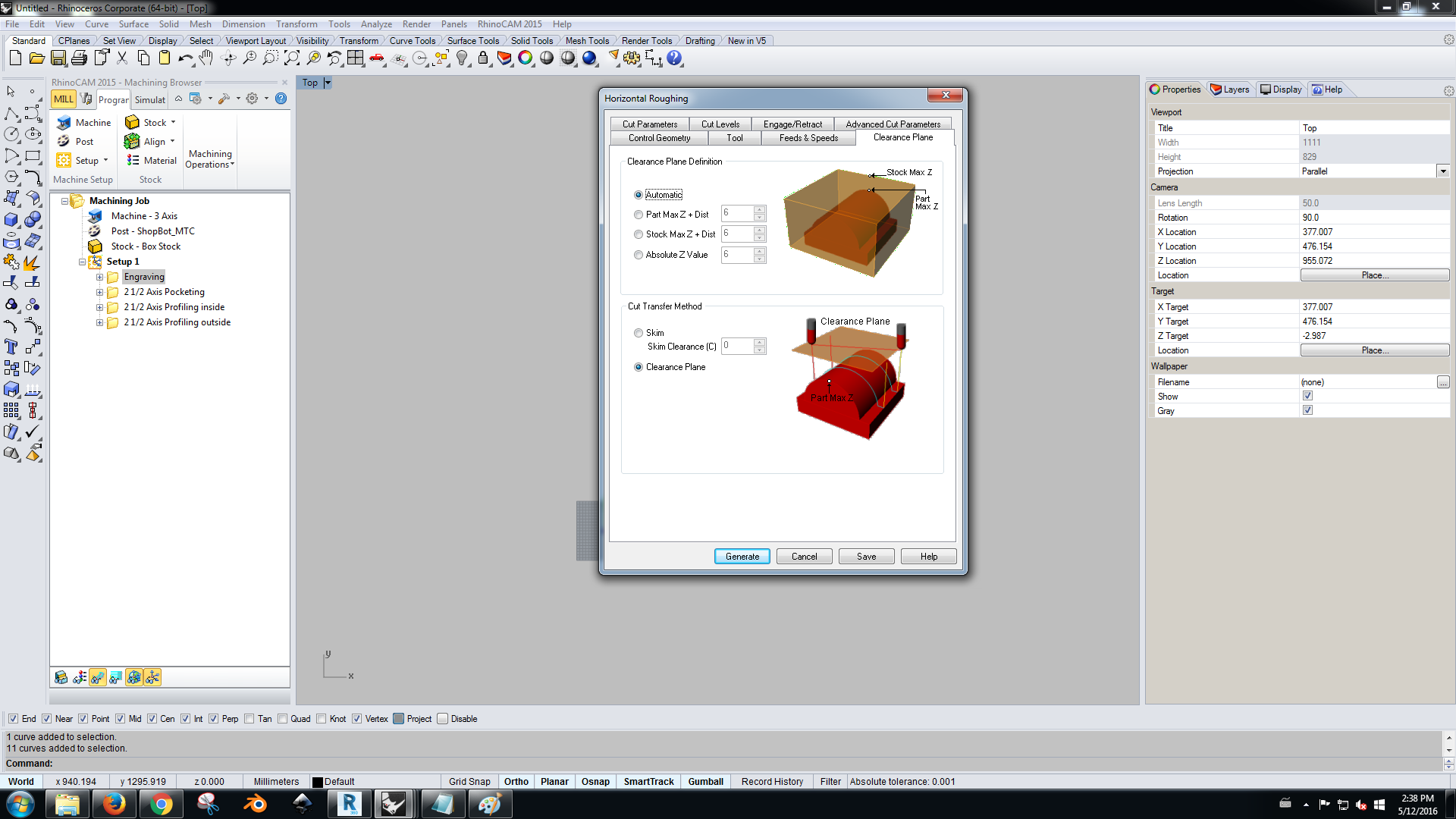Open the Align dropdown arrow
Viewport: 1456px width, 819px height.
(x=172, y=141)
